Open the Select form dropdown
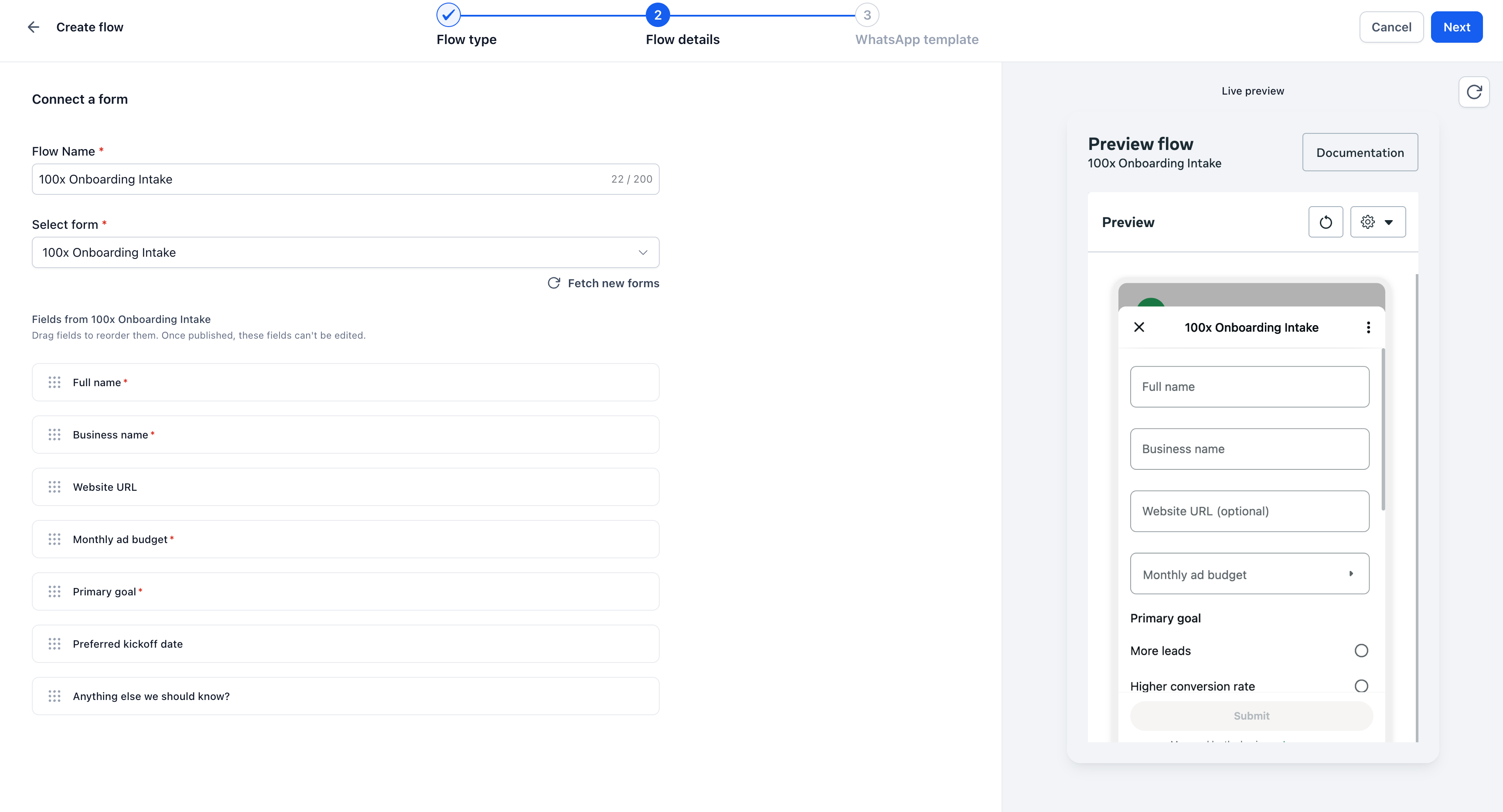This screenshot has height=812, width=1503. (345, 253)
